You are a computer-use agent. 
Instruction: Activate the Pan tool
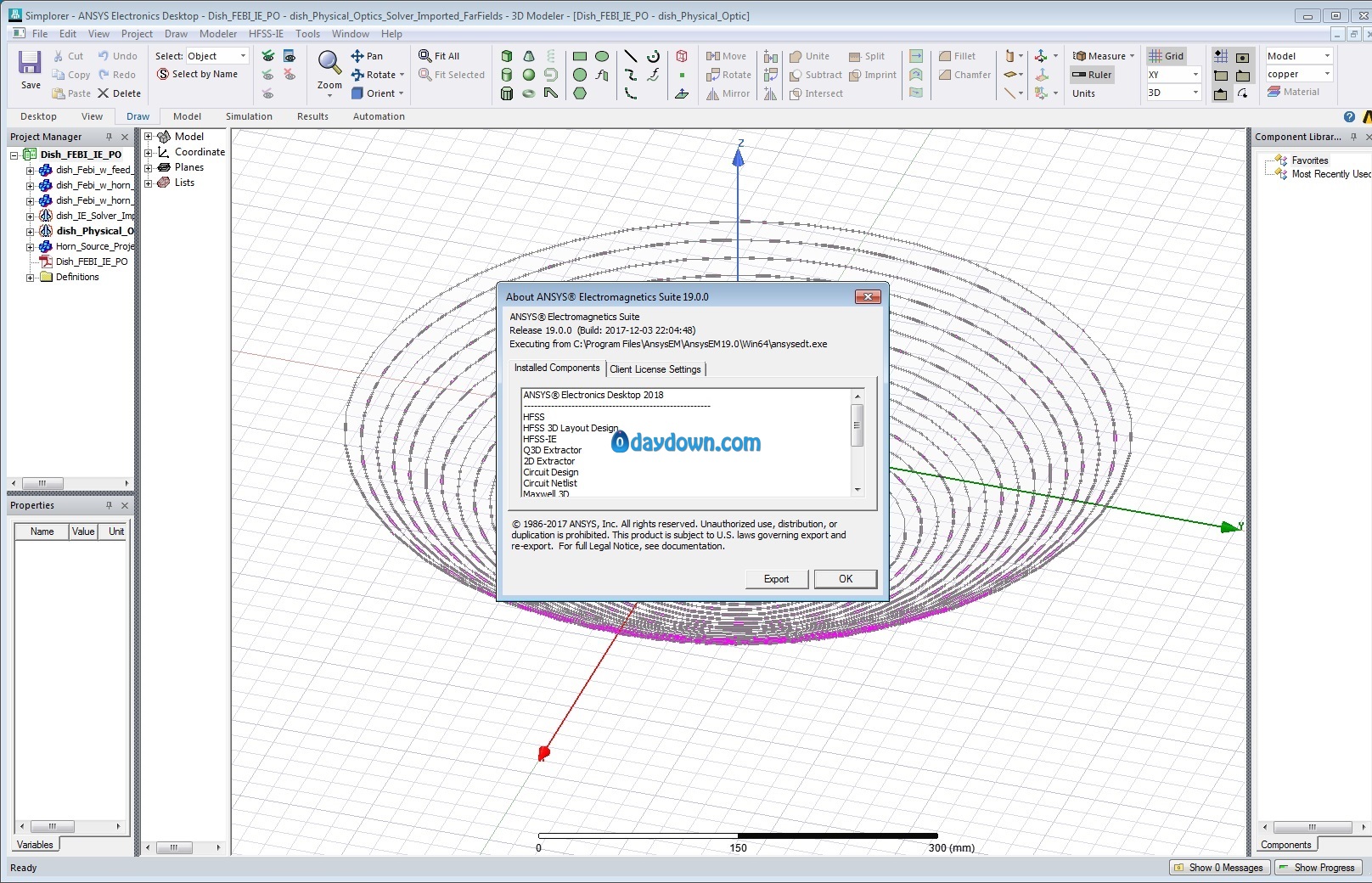(x=367, y=56)
